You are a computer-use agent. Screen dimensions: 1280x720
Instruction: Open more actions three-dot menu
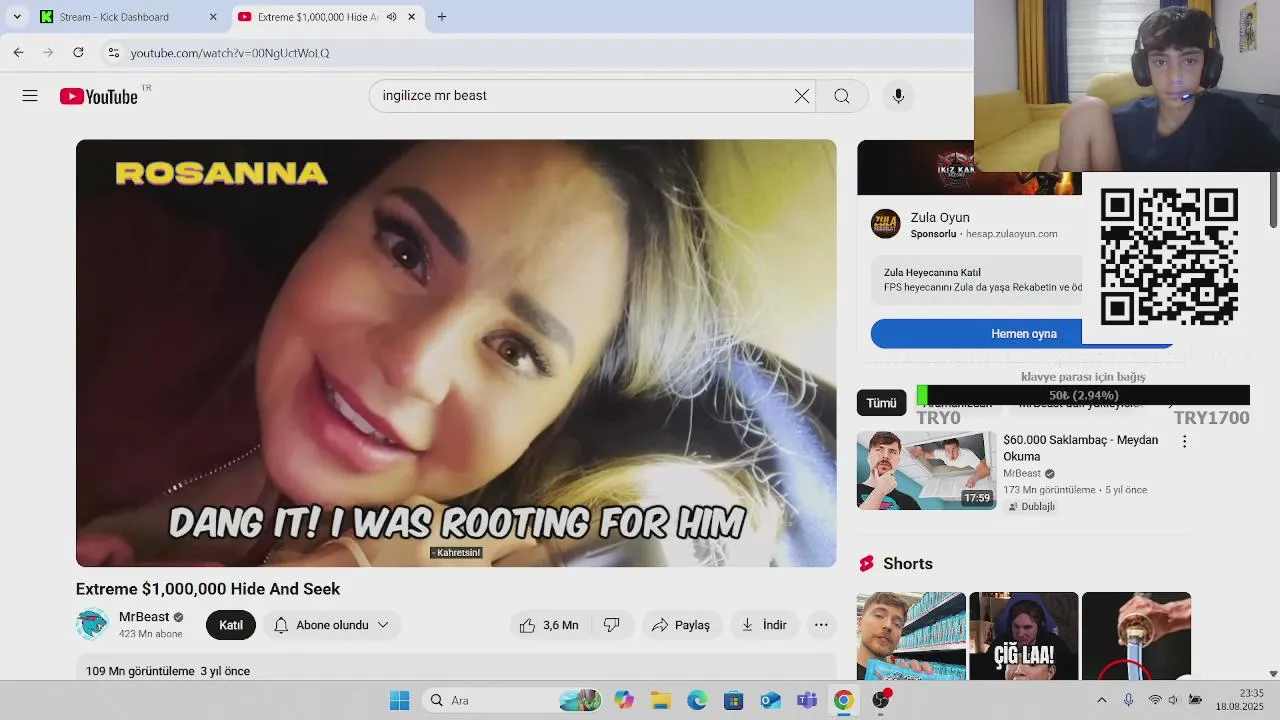821,625
